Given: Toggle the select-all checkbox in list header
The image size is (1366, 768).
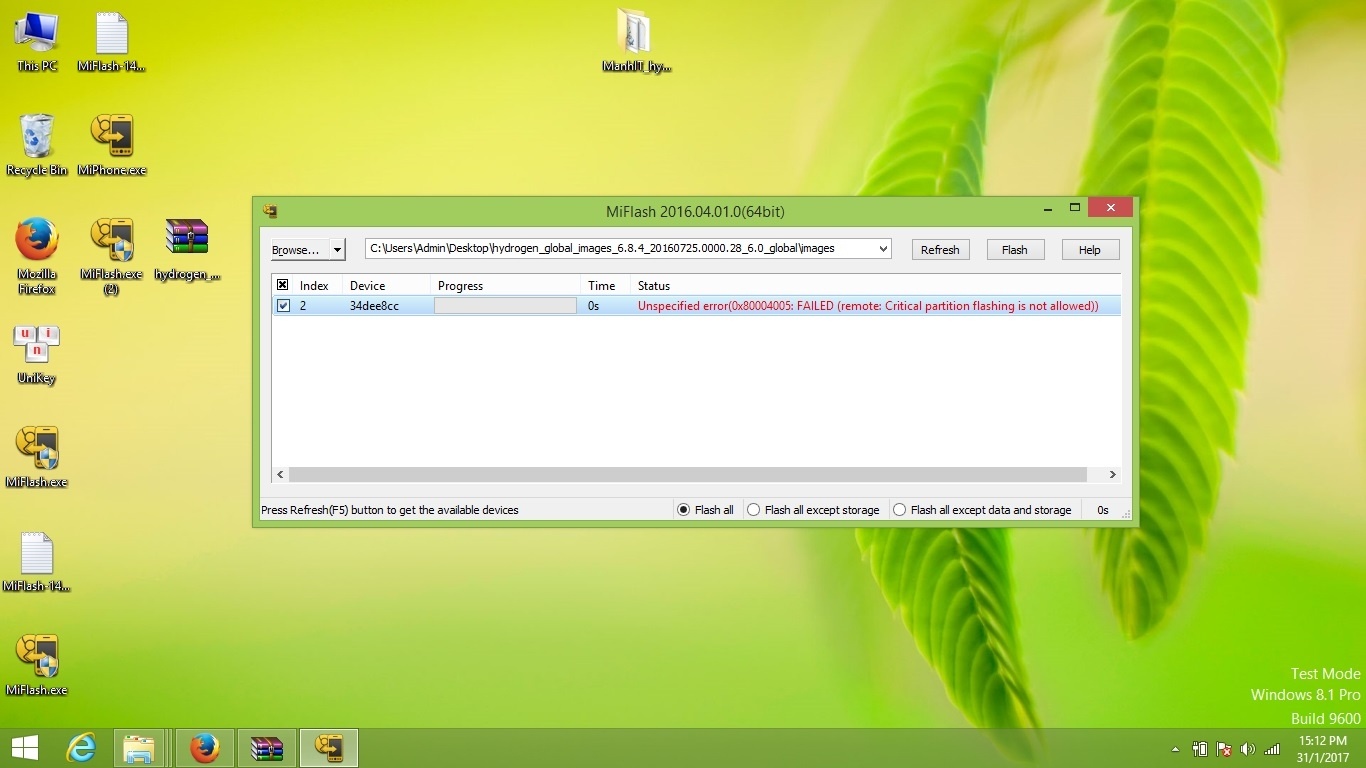Looking at the screenshot, I should pos(283,285).
